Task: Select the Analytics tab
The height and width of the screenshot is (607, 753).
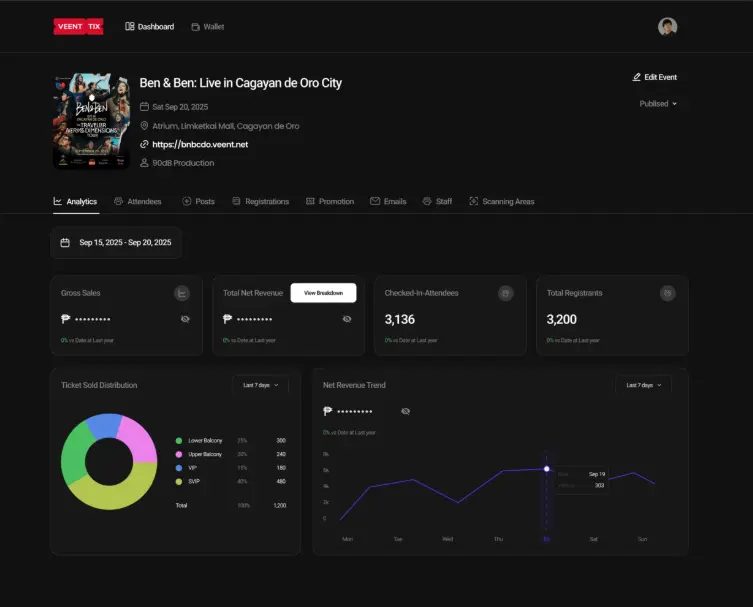Action: tap(75, 201)
